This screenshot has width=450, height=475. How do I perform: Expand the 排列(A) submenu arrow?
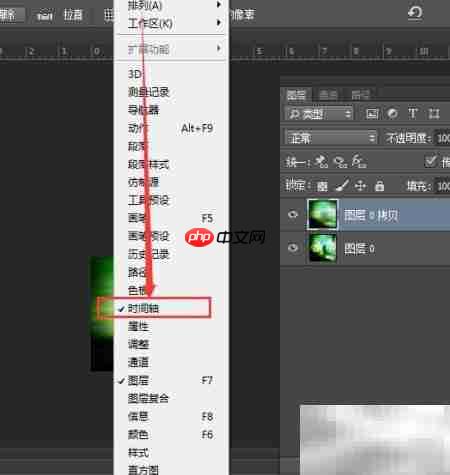click(x=219, y=5)
